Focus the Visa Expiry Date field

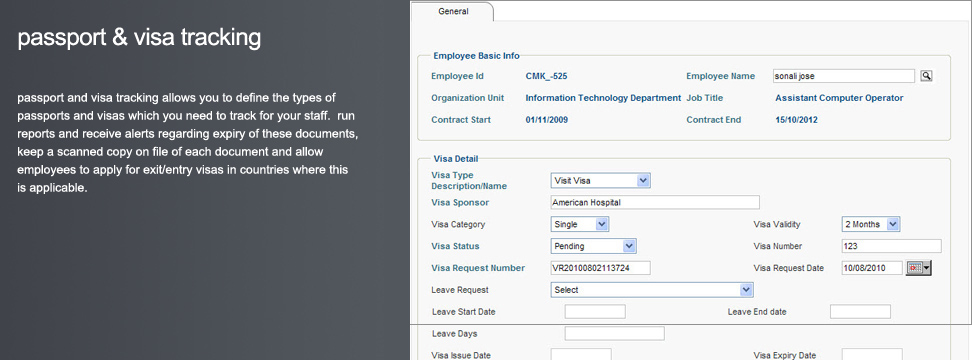tap(872, 354)
